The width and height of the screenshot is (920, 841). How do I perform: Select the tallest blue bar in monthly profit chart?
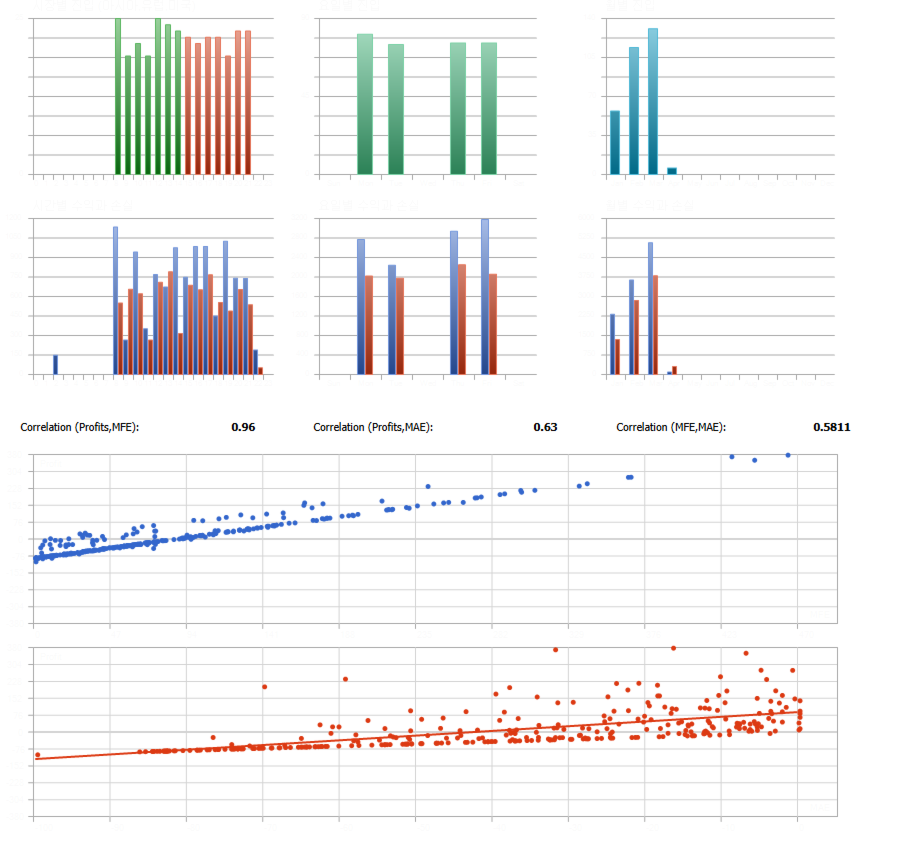pyautogui.click(x=651, y=309)
